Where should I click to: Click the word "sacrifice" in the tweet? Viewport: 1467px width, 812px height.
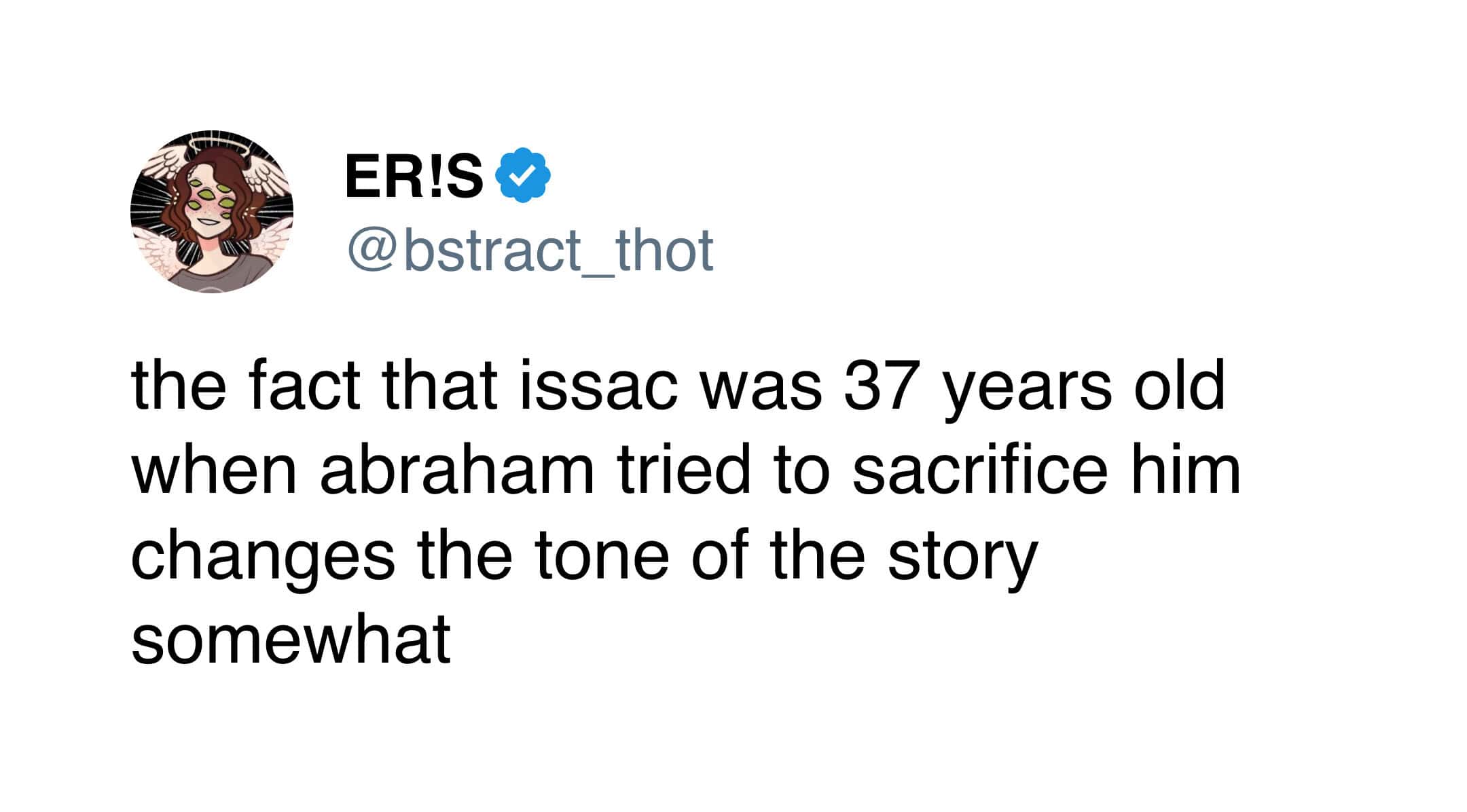pyautogui.click(x=979, y=471)
